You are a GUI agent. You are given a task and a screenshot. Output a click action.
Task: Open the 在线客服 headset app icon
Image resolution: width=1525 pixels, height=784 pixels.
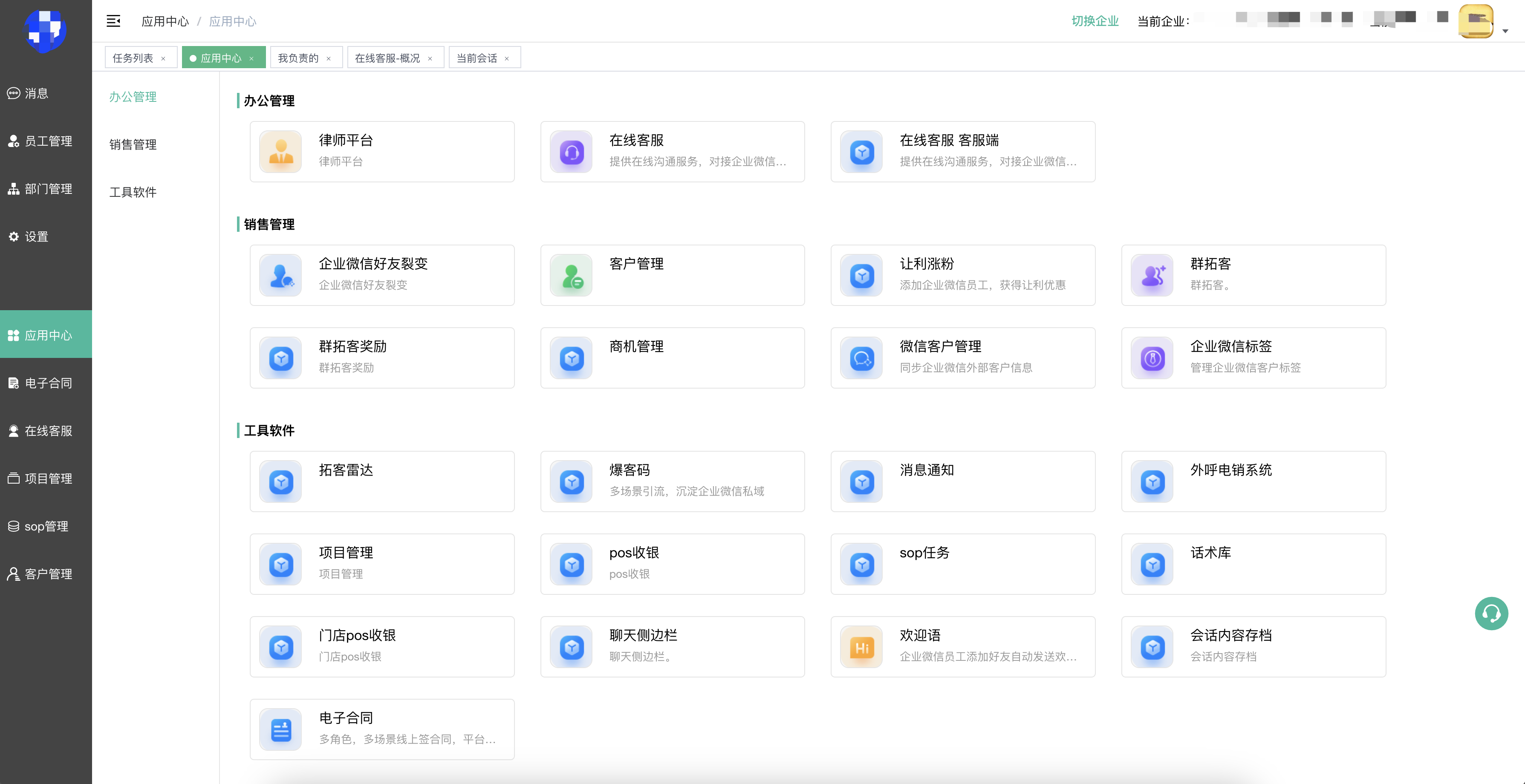pos(571,152)
